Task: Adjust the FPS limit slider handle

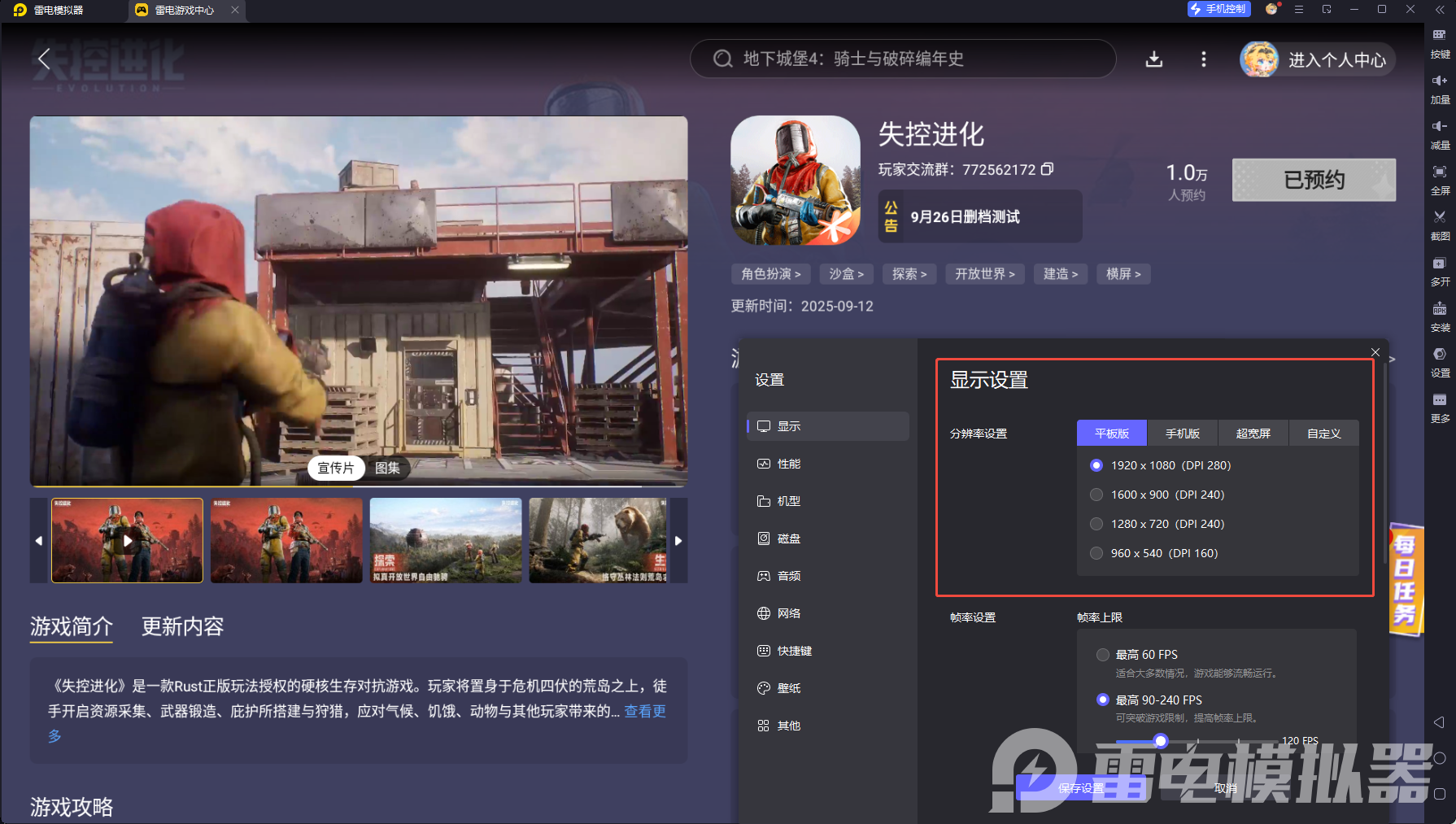Action: 1161,741
